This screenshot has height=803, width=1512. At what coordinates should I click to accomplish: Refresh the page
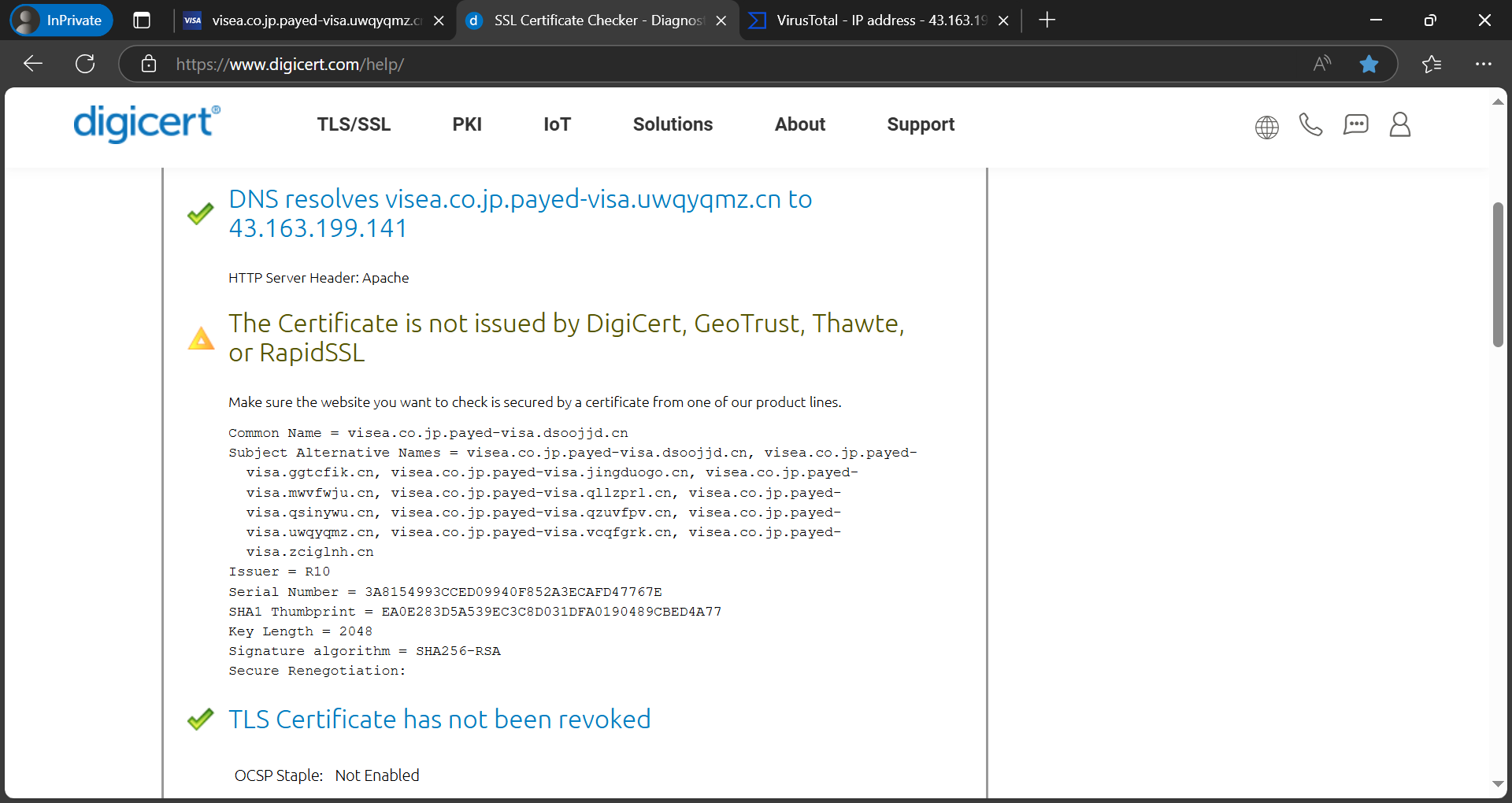point(85,64)
